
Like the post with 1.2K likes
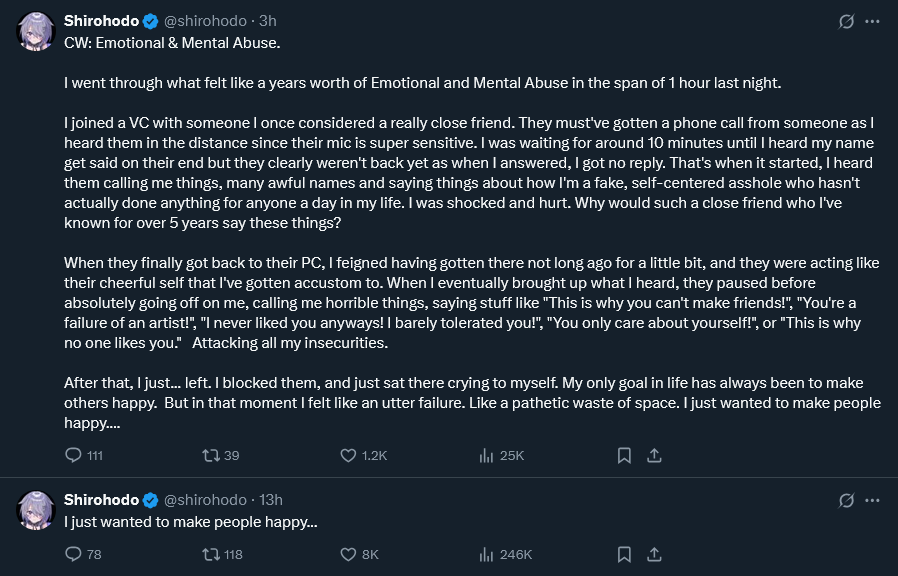[349, 455]
